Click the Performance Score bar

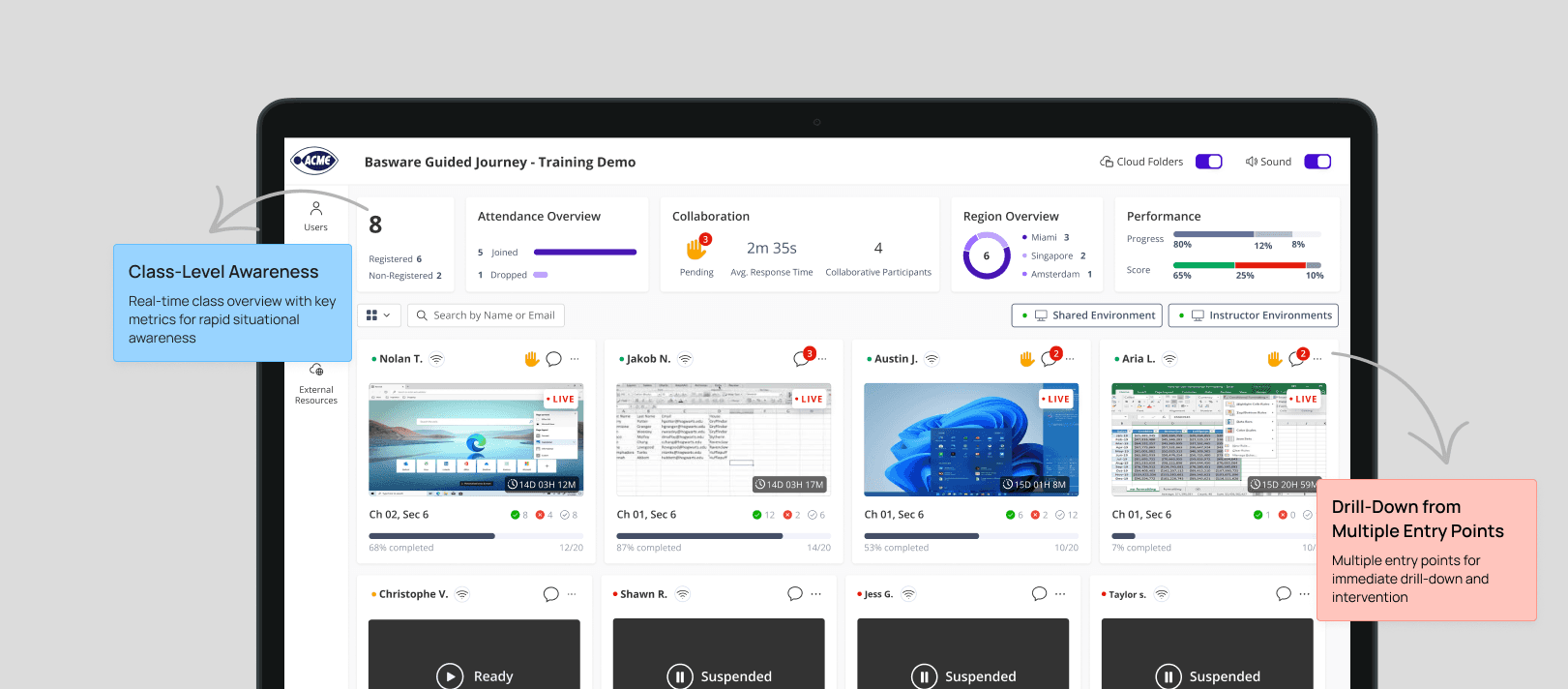click(1247, 264)
